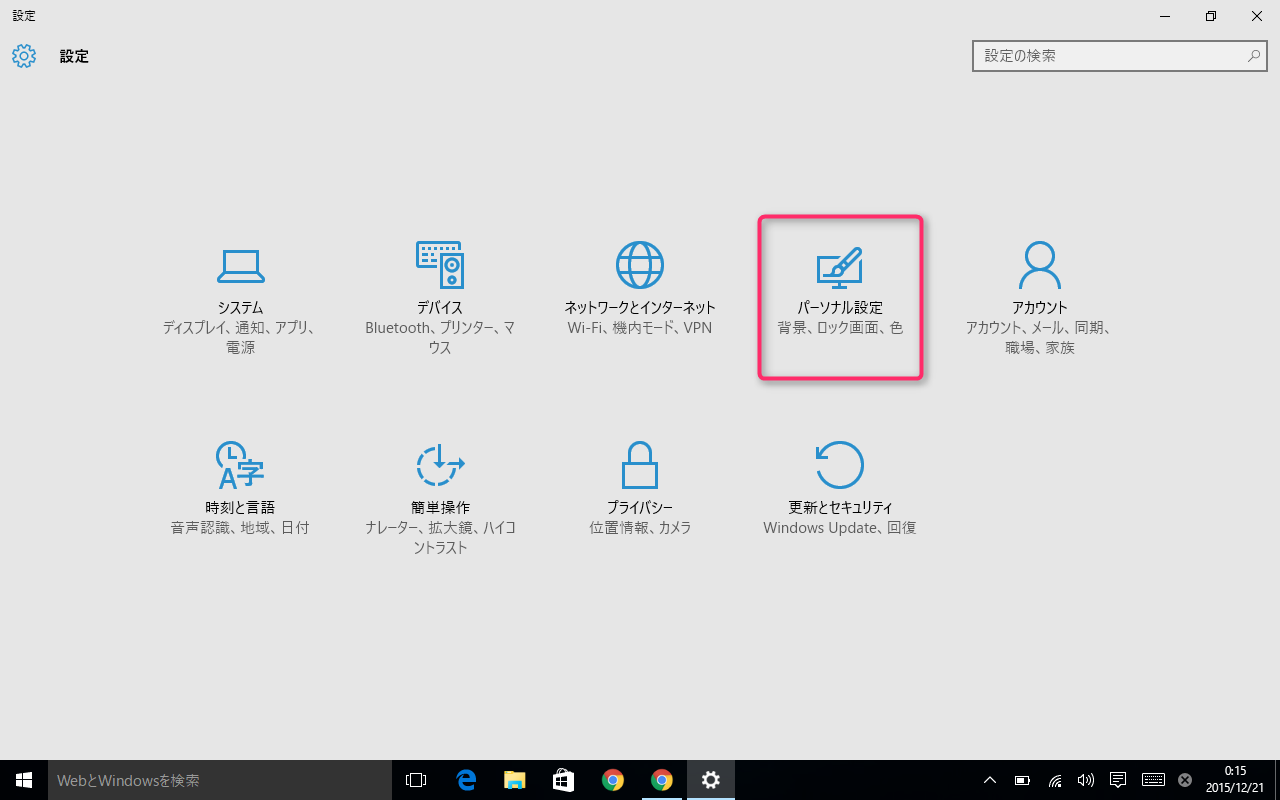1280x800 pixels.
Task: Open the 簡単操作 icon
Action: [x=440, y=465]
